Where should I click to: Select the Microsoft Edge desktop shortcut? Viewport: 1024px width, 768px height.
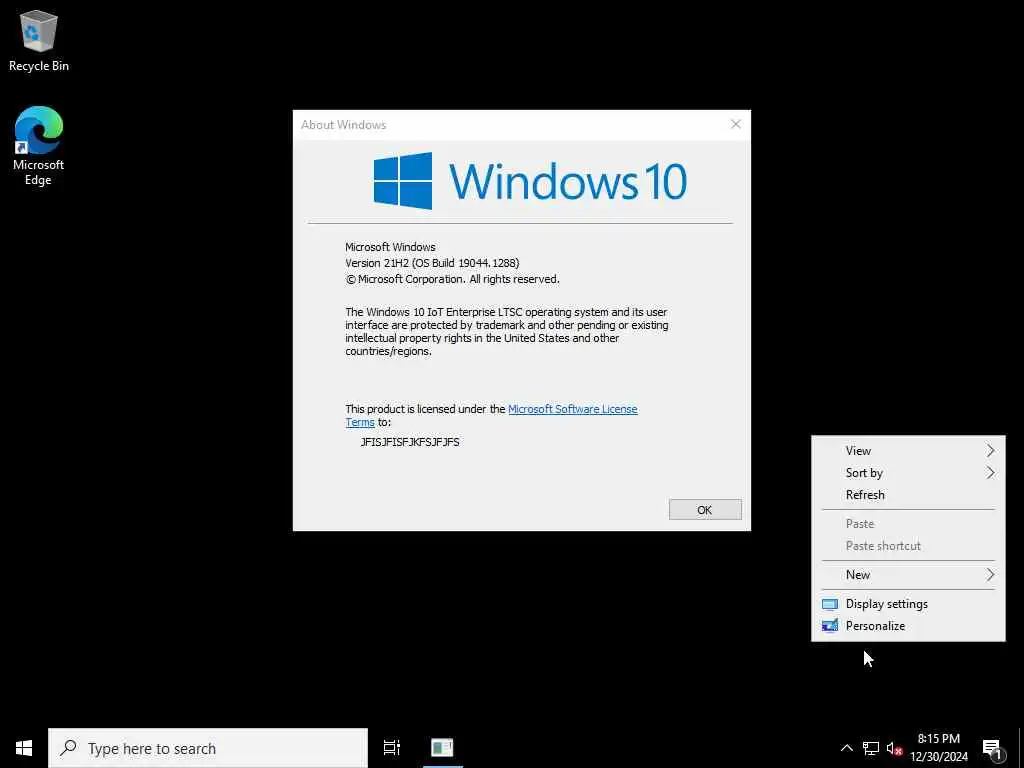click(x=39, y=146)
